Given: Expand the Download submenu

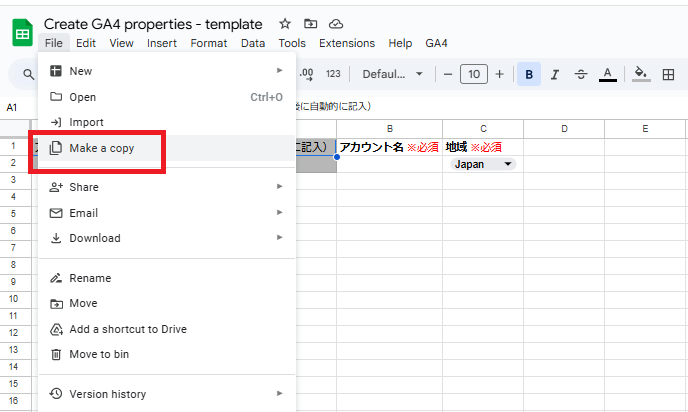Looking at the screenshot, I should point(167,238).
